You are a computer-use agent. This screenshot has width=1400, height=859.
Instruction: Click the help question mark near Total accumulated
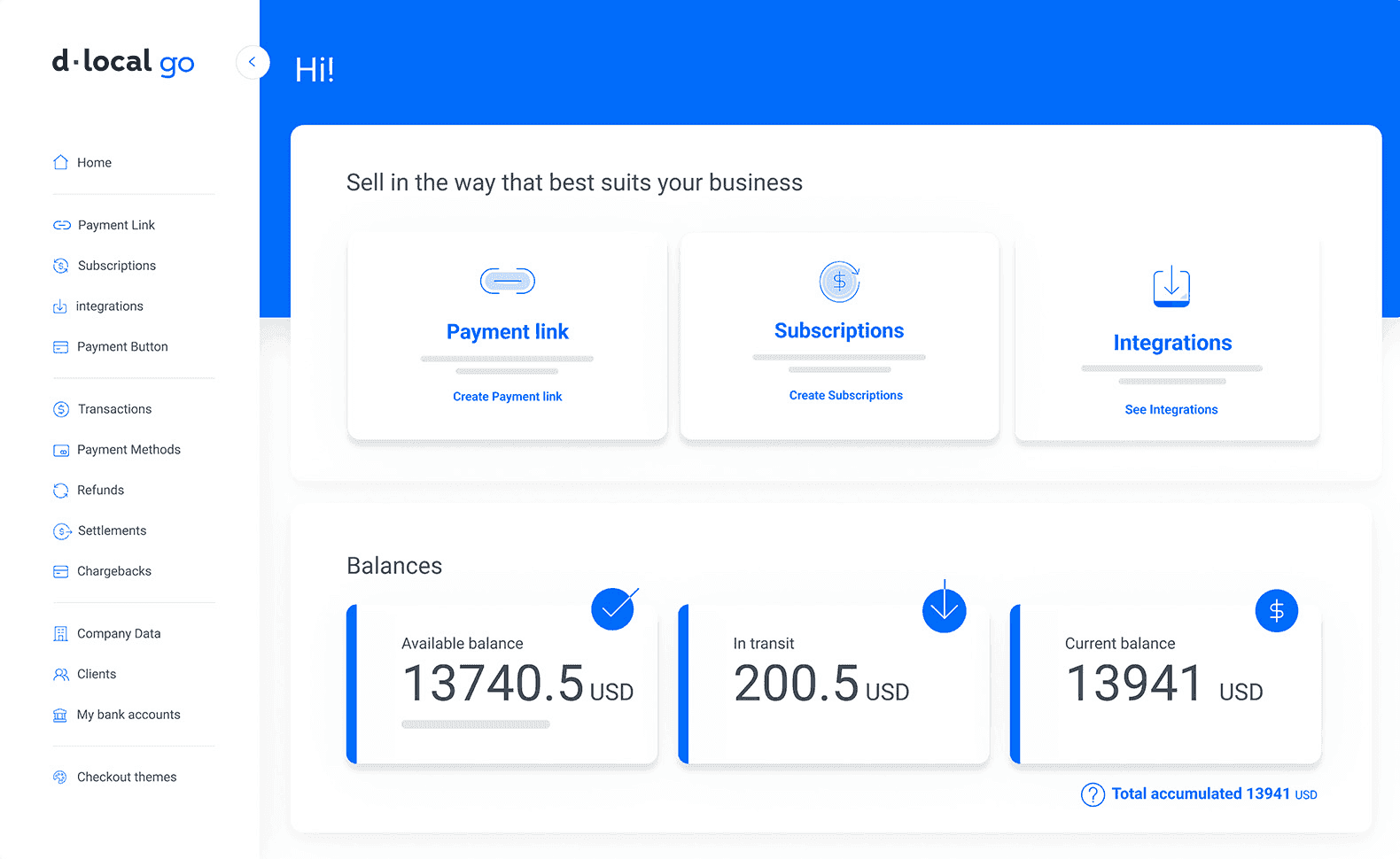tap(1093, 794)
